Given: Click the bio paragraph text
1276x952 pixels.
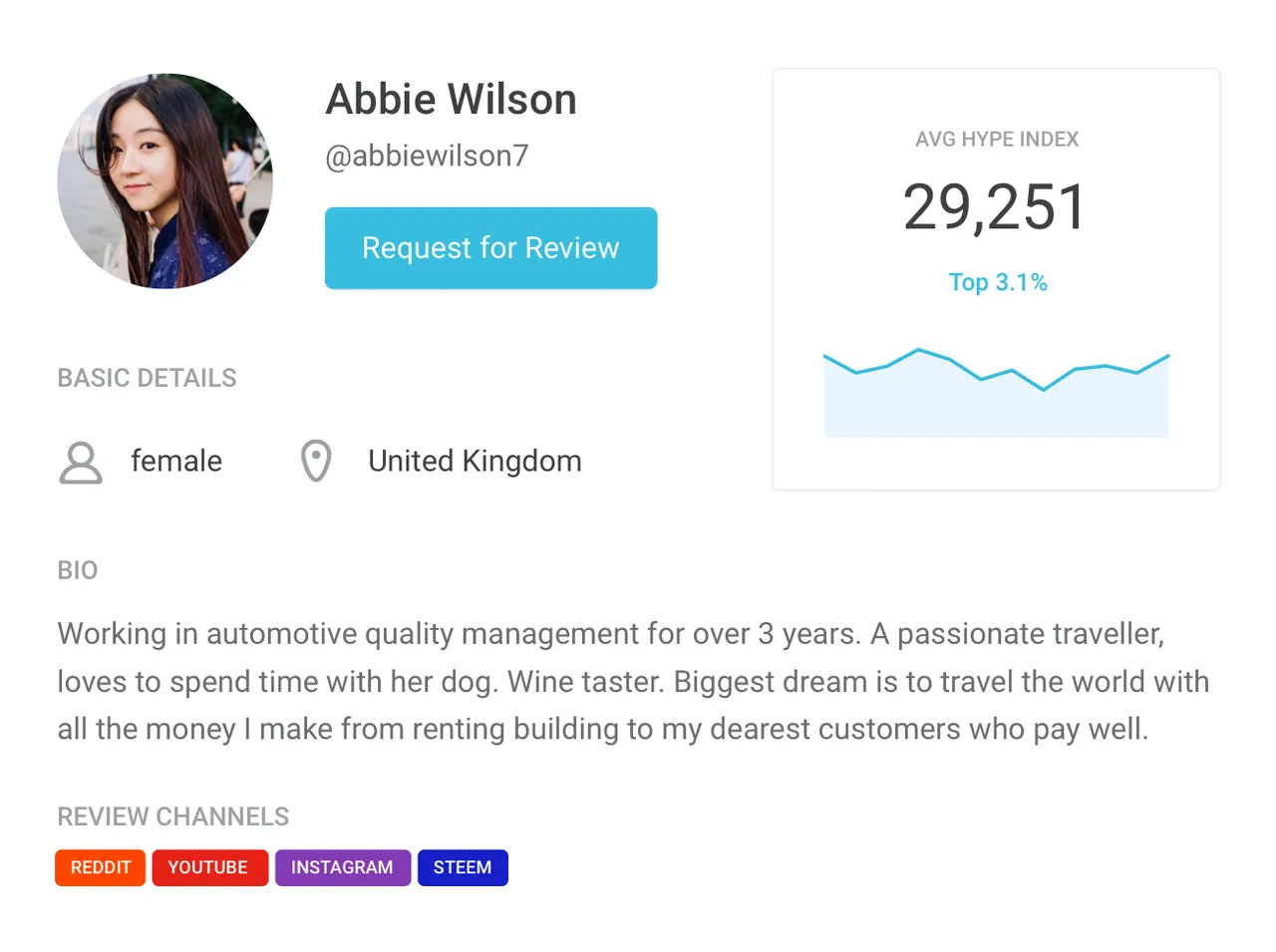Looking at the screenshot, I should click(x=633, y=682).
